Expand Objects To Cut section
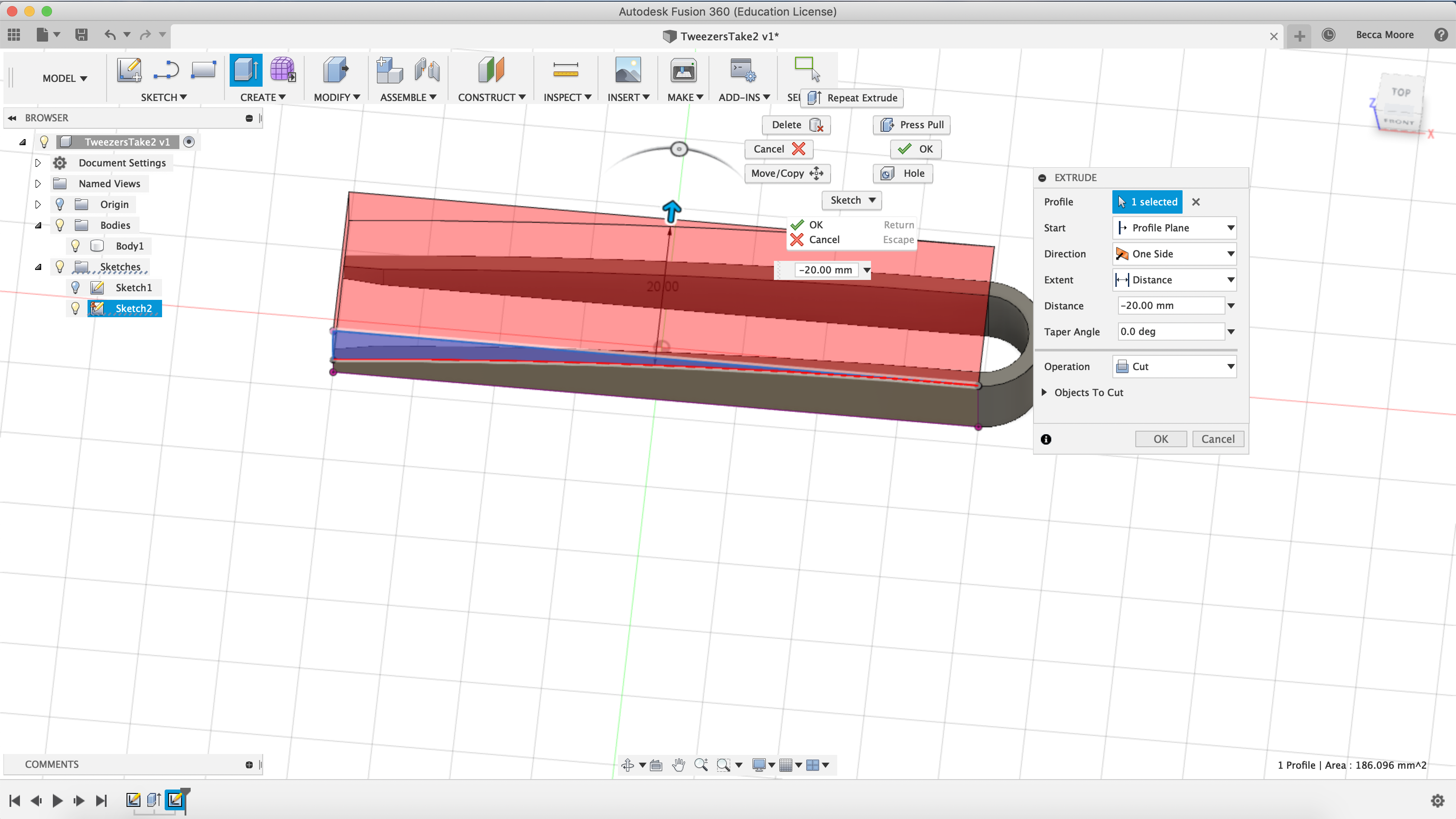This screenshot has width=1456, height=819. (1044, 392)
